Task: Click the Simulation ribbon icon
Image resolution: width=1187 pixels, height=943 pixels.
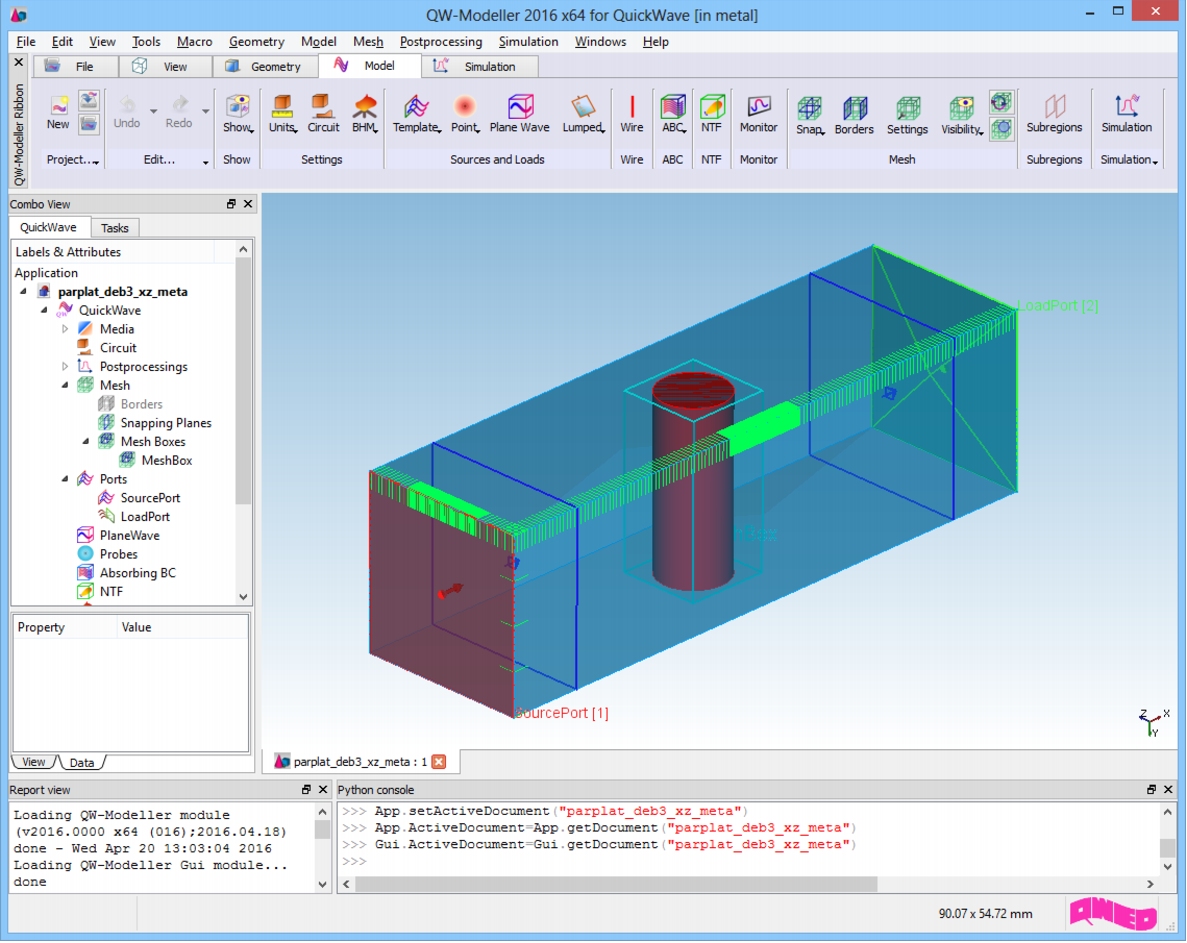Action: pyautogui.click(x=1126, y=107)
